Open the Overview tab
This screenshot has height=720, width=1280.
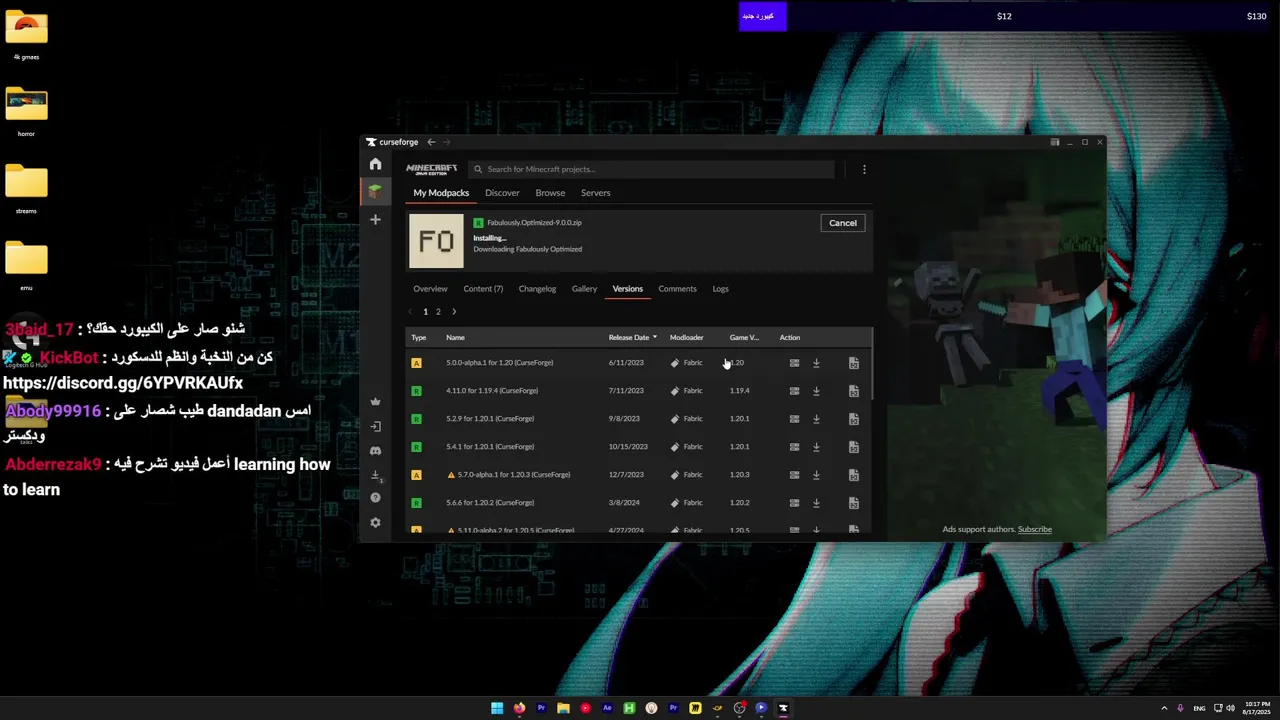pyautogui.click(x=430, y=289)
